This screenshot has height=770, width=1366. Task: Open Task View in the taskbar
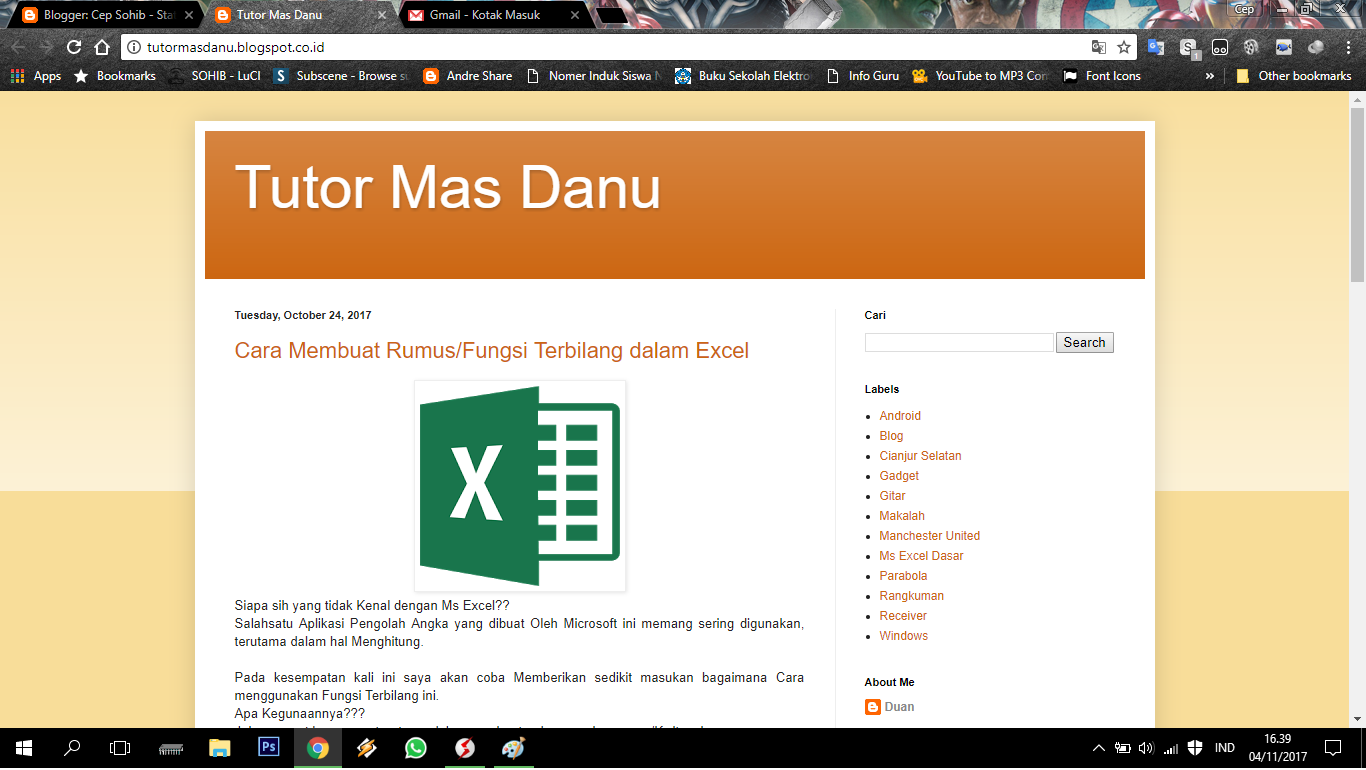click(x=120, y=747)
